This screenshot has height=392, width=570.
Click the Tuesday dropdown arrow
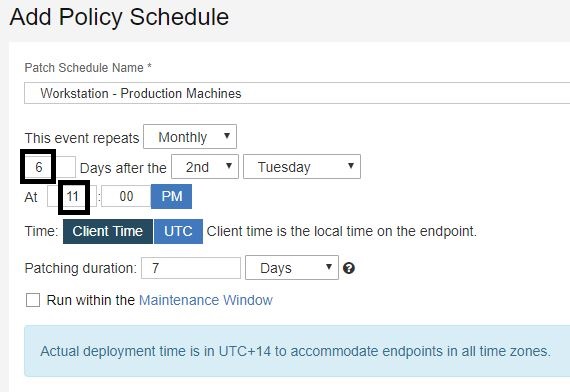pos(350,166)
